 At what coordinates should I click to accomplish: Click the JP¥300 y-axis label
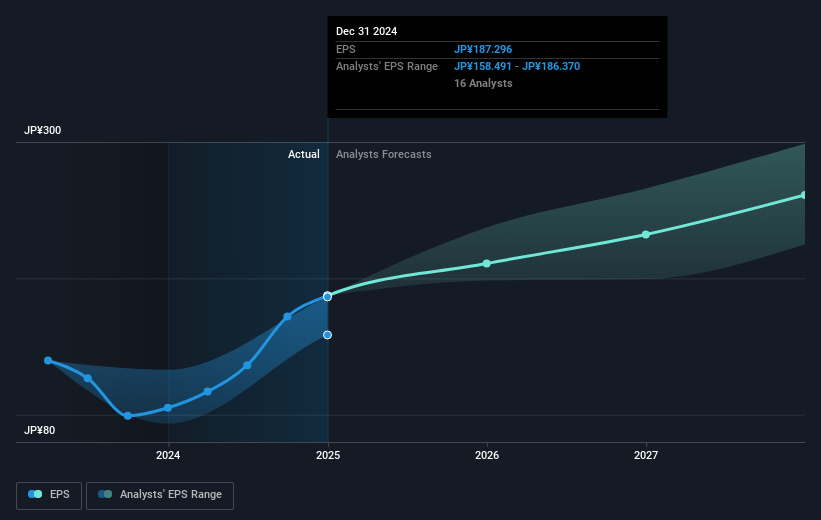[42, 130]
